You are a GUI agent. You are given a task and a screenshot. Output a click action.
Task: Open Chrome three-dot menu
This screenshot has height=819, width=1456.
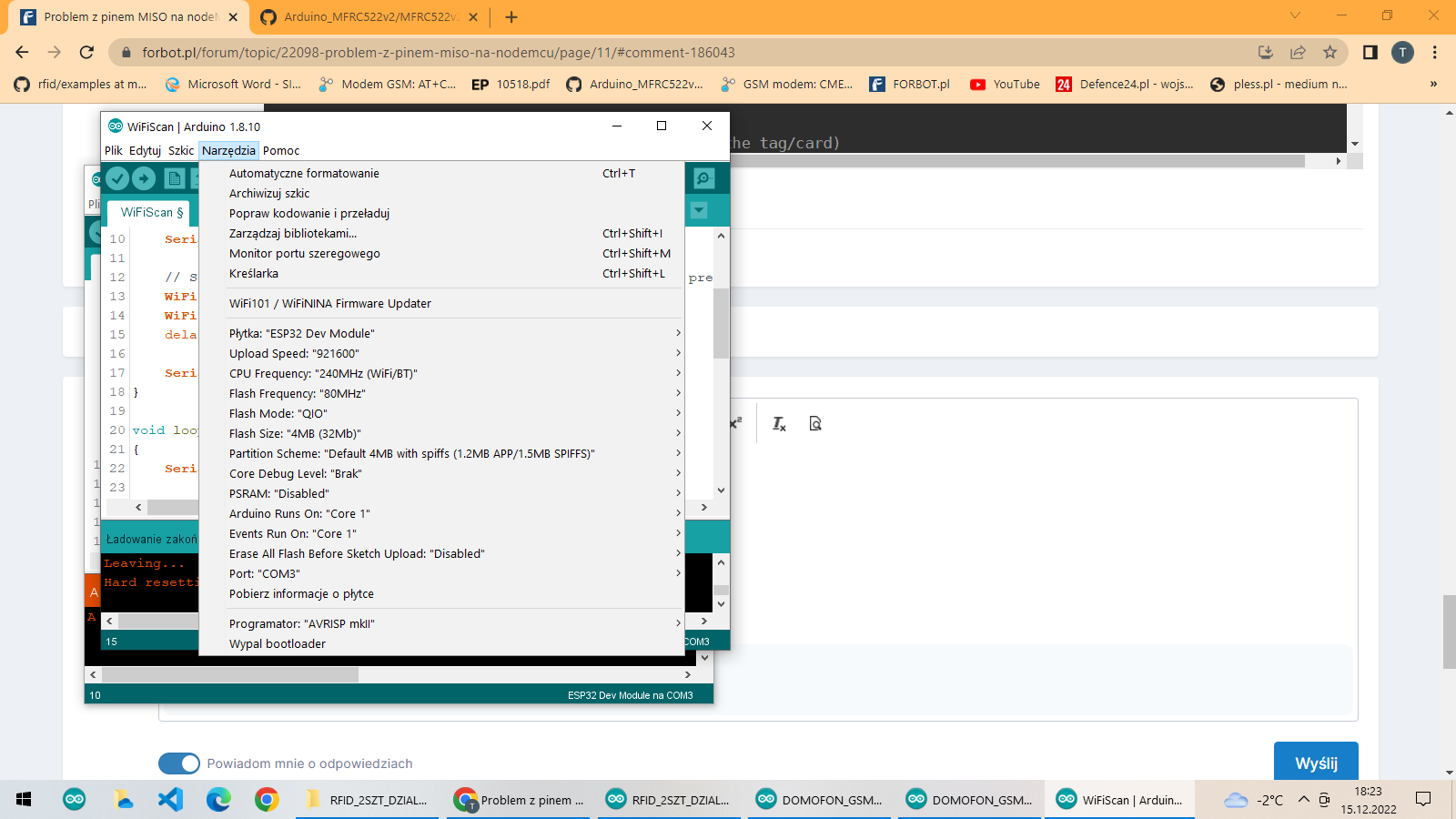tap(1434, 52)
